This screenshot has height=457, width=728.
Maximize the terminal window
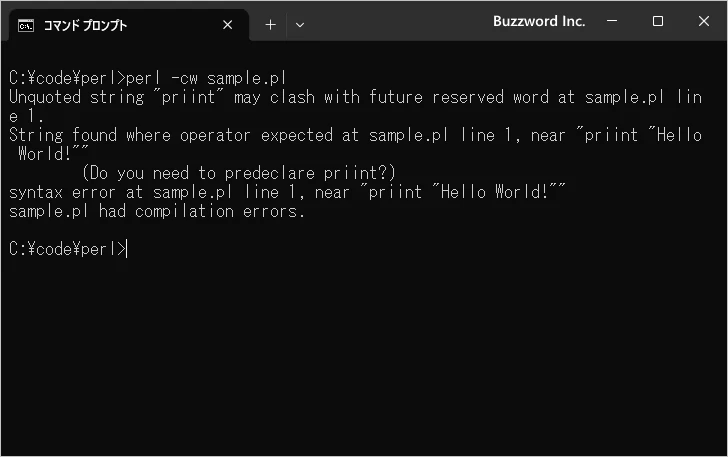pyautogui.click(x=657, y=21)
